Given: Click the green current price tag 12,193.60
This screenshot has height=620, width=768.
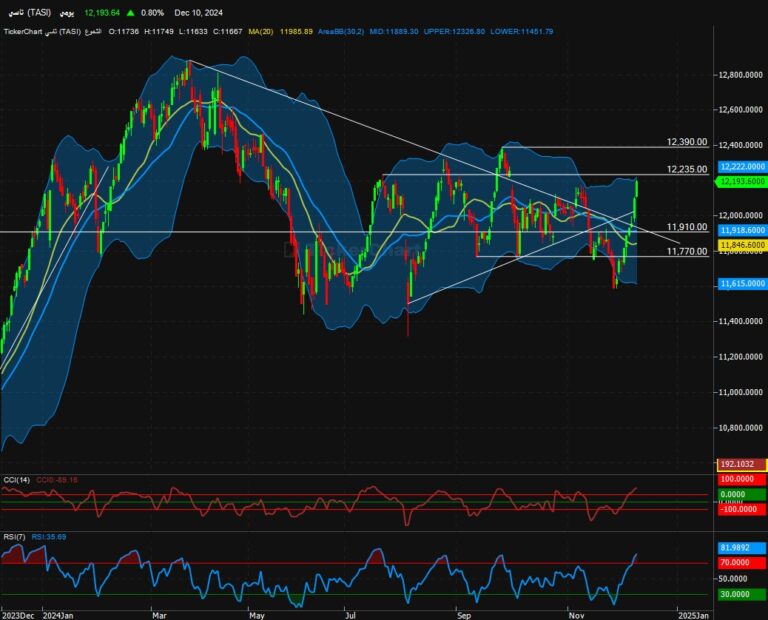Looking at the screenshot, I should (x=741, y=181).
